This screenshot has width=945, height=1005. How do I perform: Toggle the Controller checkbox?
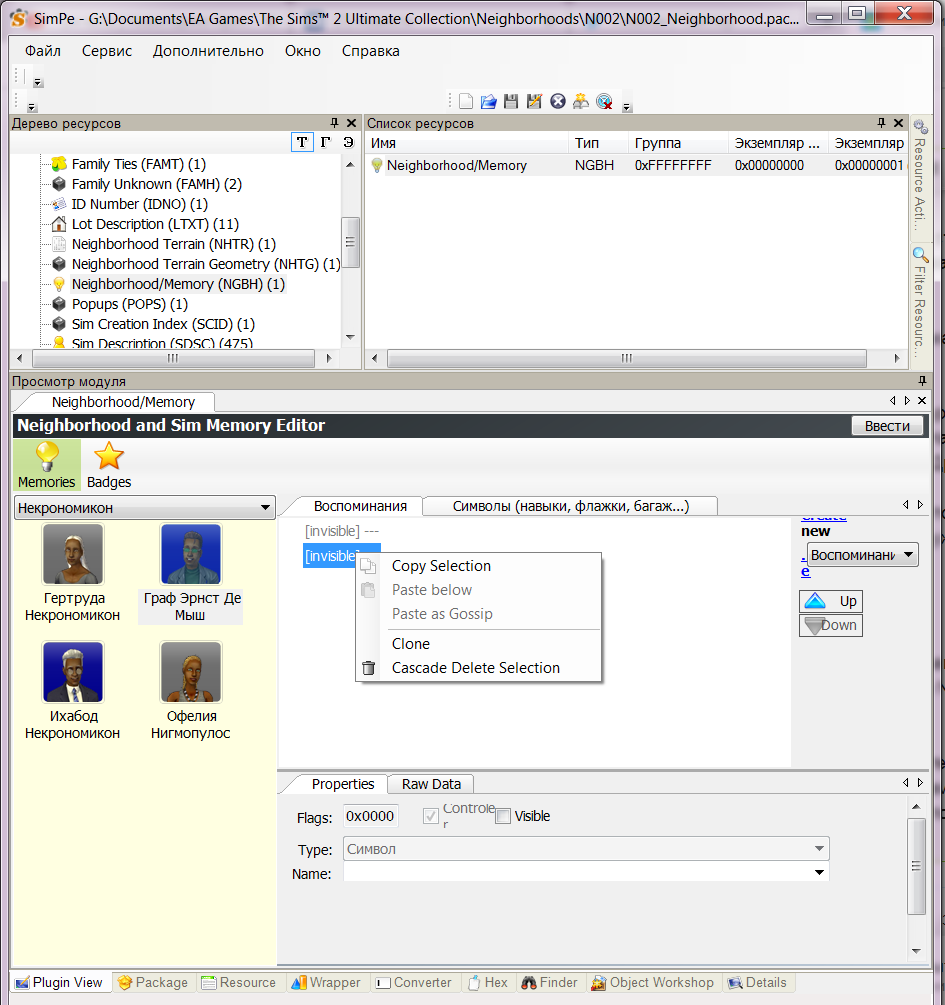coord(431,816)
